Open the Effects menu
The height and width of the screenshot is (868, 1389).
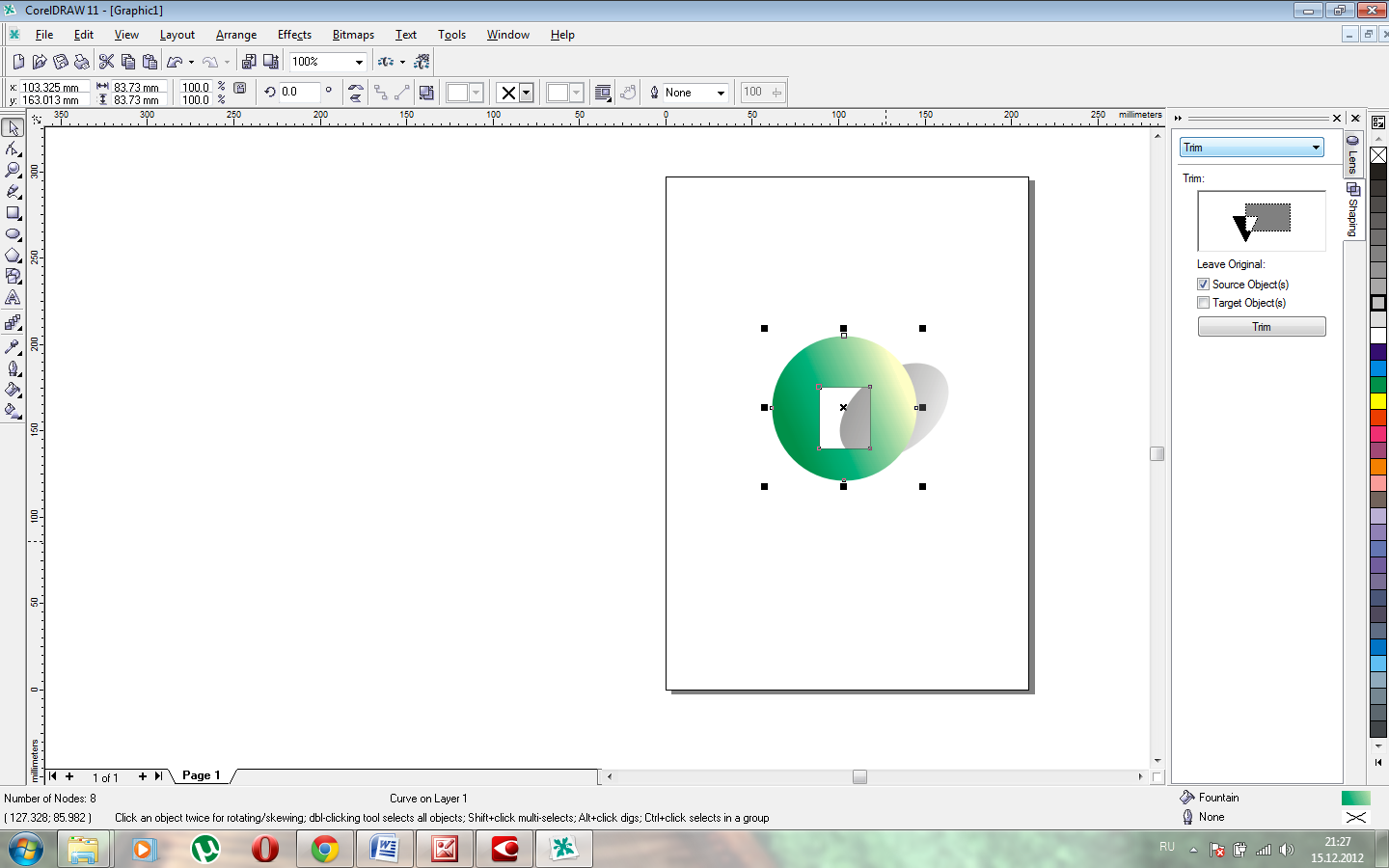[x=294, y=35]
